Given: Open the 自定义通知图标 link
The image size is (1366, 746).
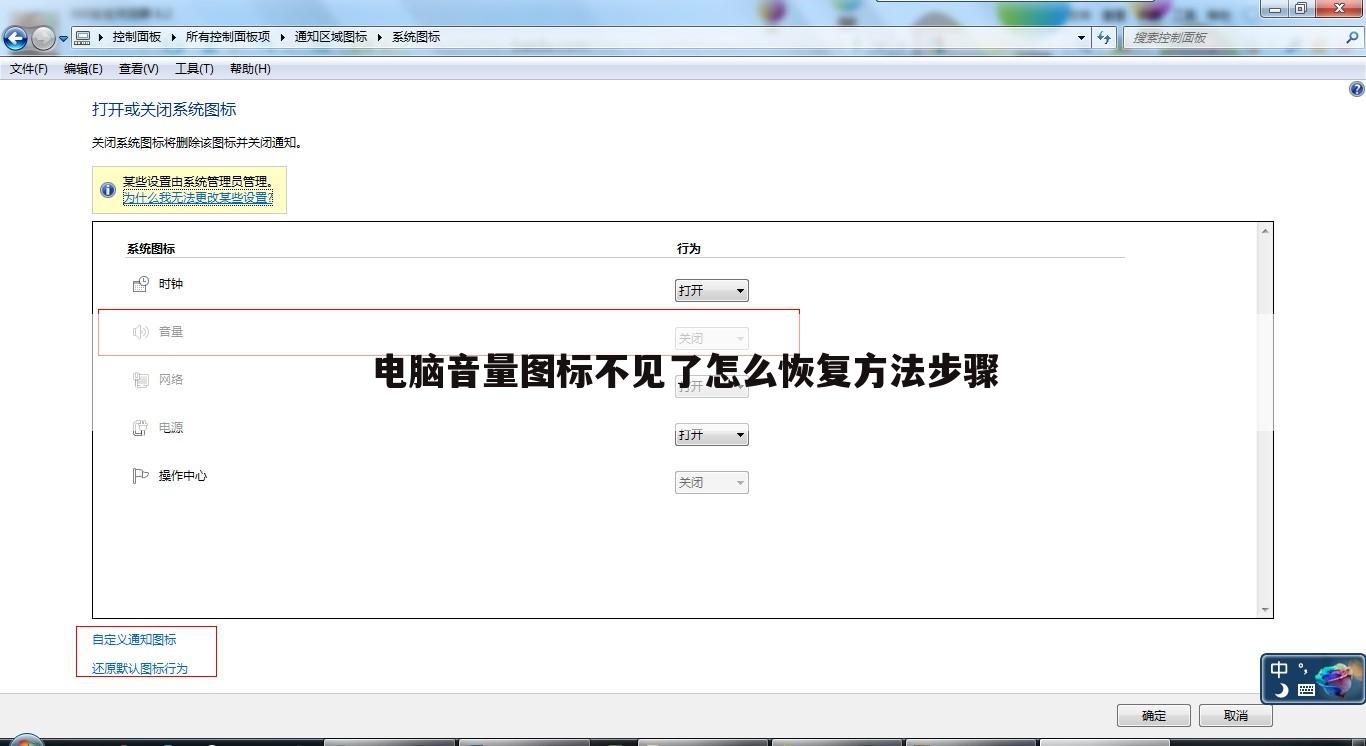Looking at the screenshot, I should point(133,639).
